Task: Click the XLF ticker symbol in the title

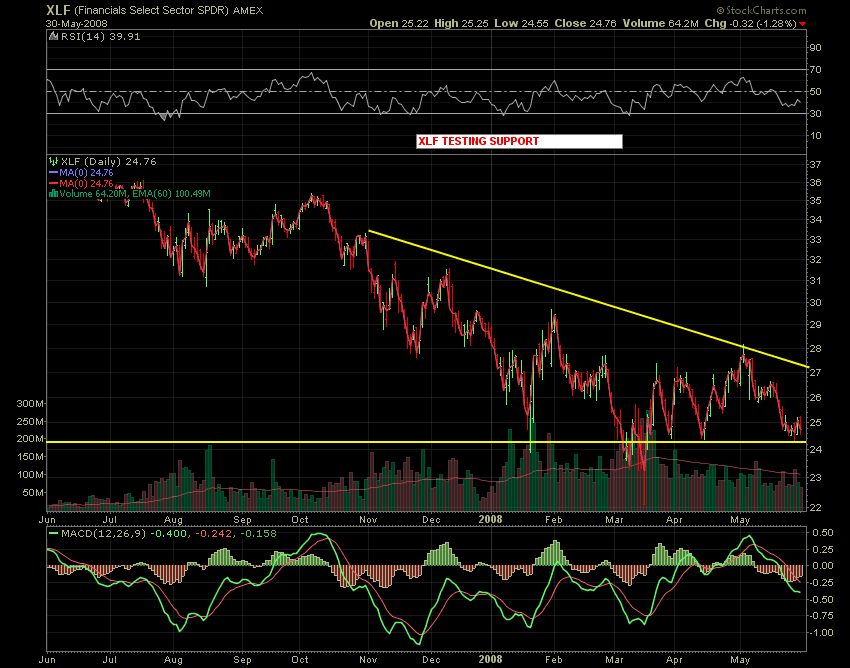Action: [x=58, y=10]
